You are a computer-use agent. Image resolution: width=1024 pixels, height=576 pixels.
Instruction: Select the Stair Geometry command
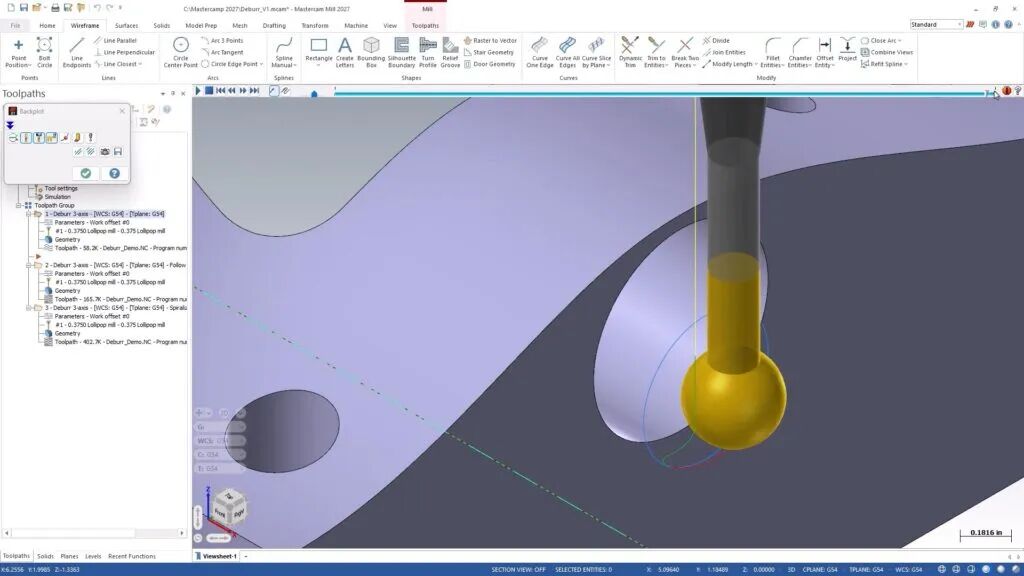click(x=489, y=52)
